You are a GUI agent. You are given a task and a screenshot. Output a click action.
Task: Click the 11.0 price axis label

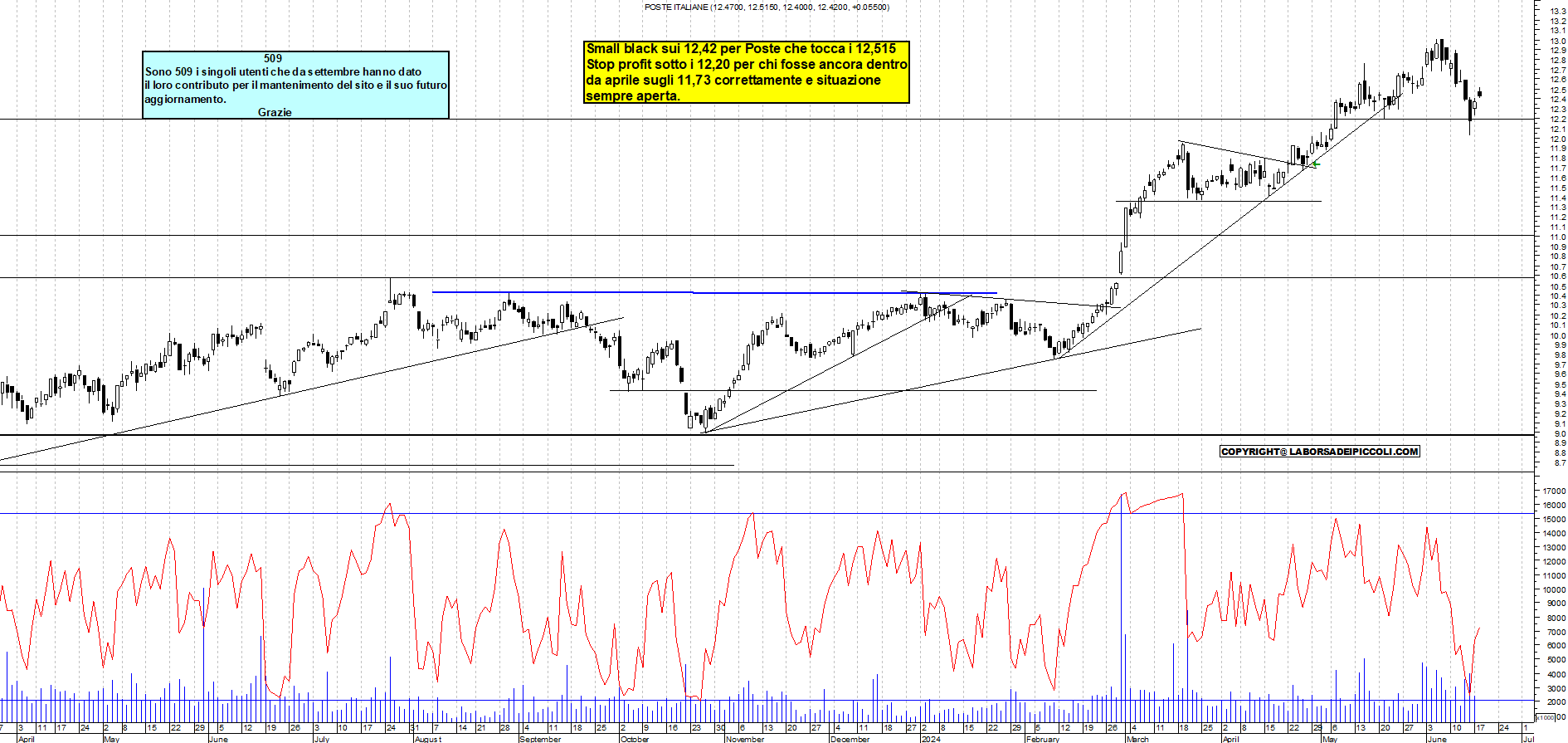(1557, 237)
